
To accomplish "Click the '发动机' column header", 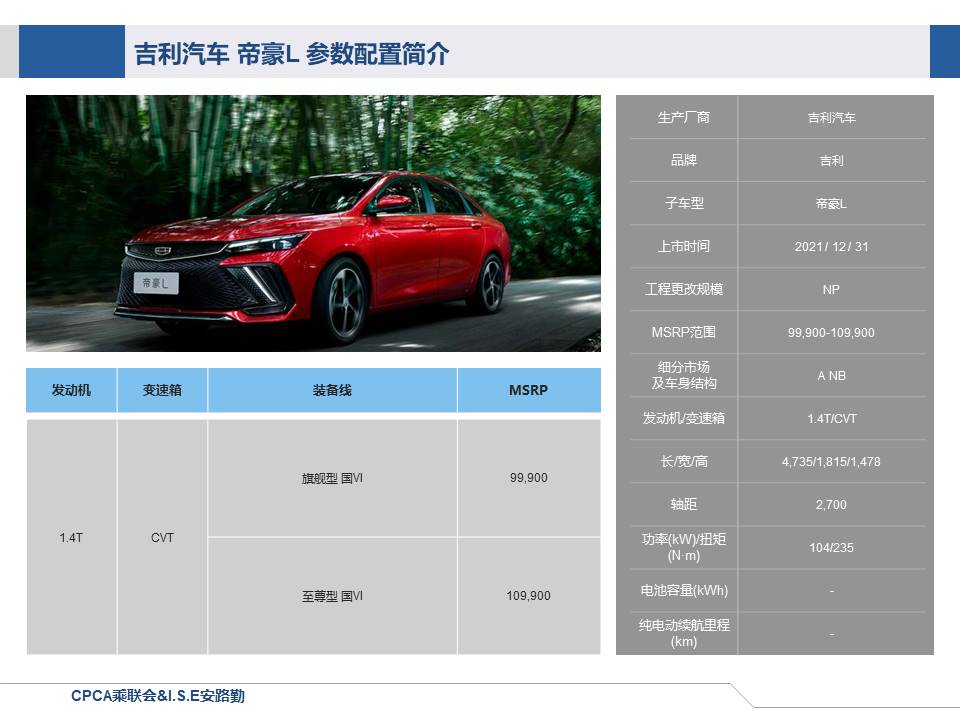I will click(x=71, y=390).
